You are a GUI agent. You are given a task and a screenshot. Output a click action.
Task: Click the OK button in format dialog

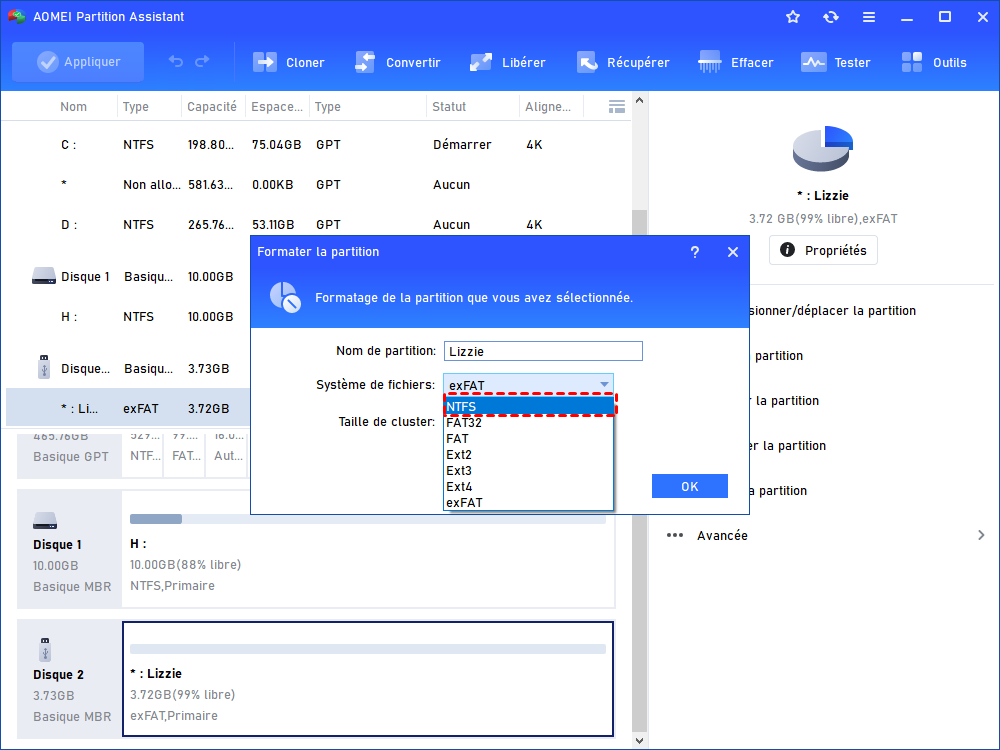(x=689, y=487)
